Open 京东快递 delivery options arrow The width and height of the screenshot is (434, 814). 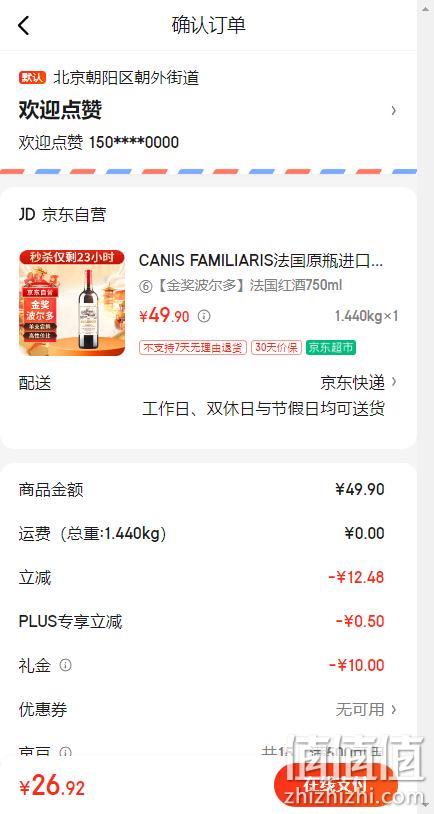394,382
